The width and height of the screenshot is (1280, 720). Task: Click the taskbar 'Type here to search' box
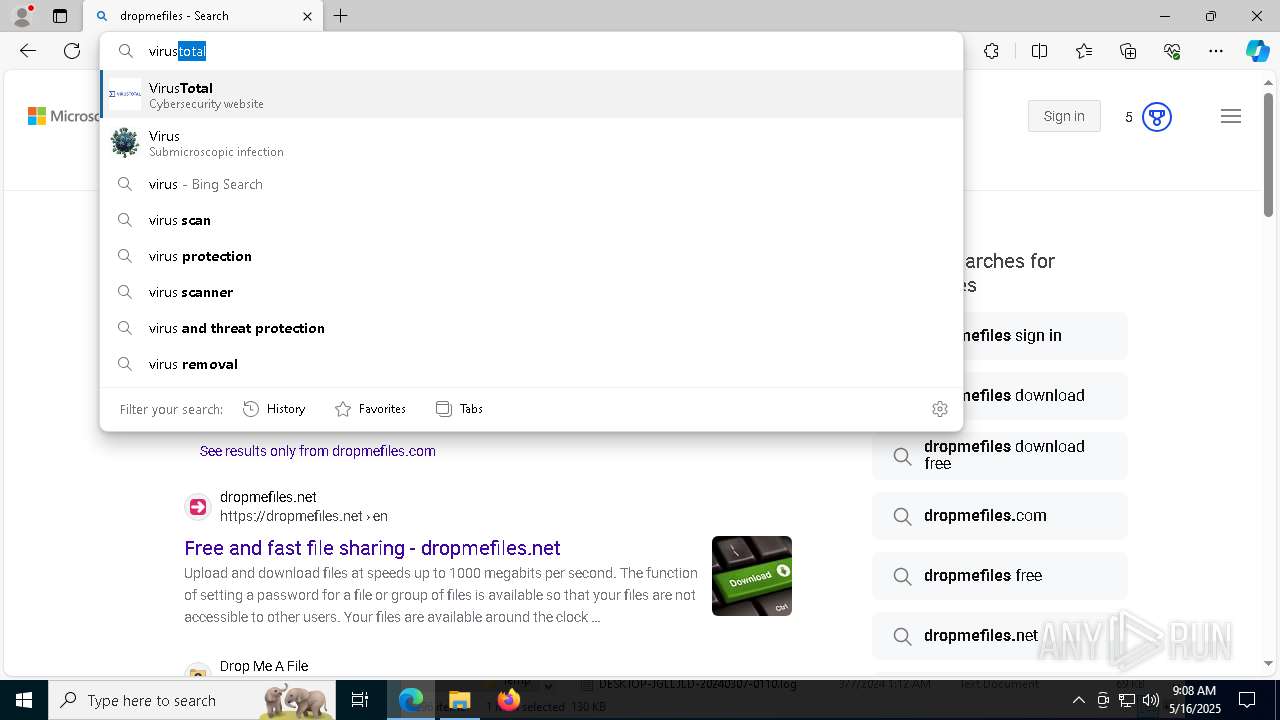pos(192,700)
